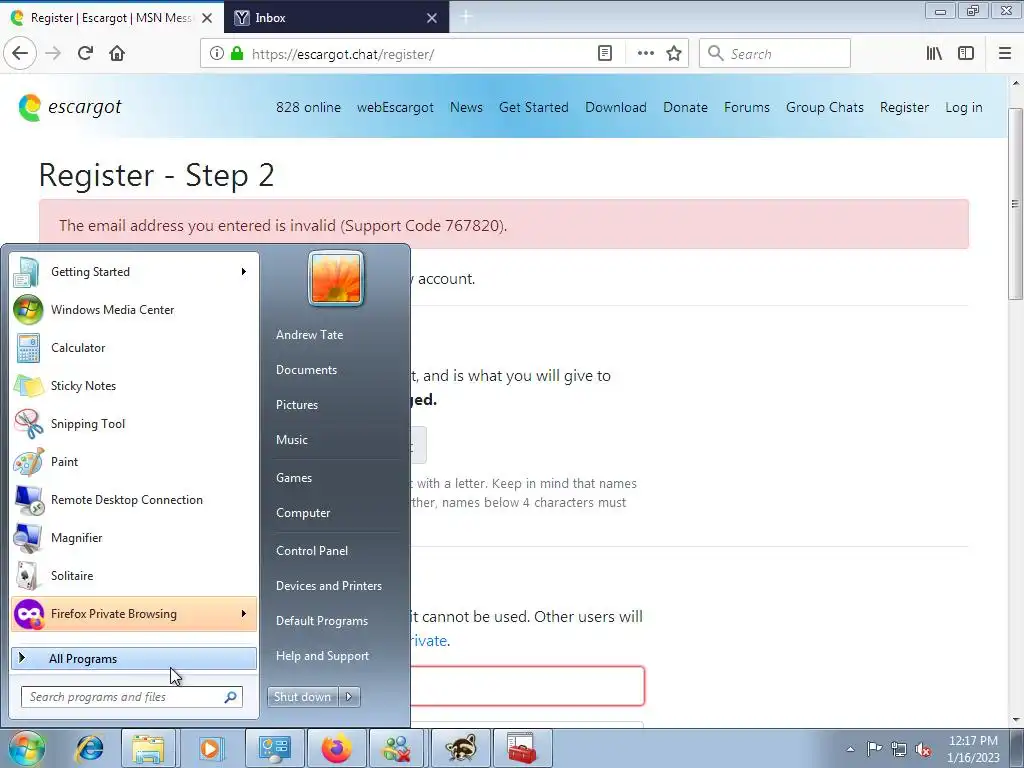Open Remote Desktop Connection

(x=134, y=500)
